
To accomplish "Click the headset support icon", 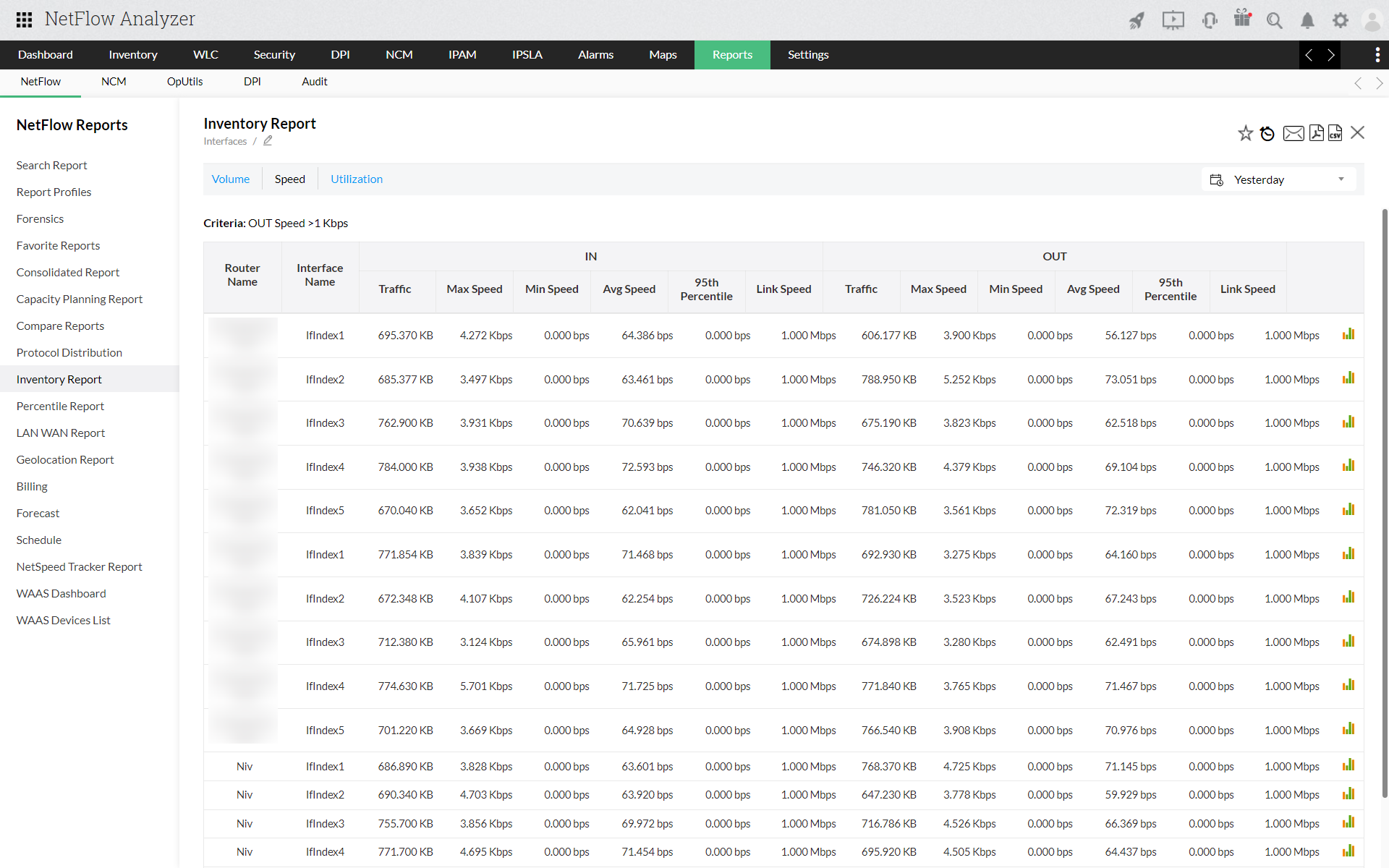I will click(1209, 20).
